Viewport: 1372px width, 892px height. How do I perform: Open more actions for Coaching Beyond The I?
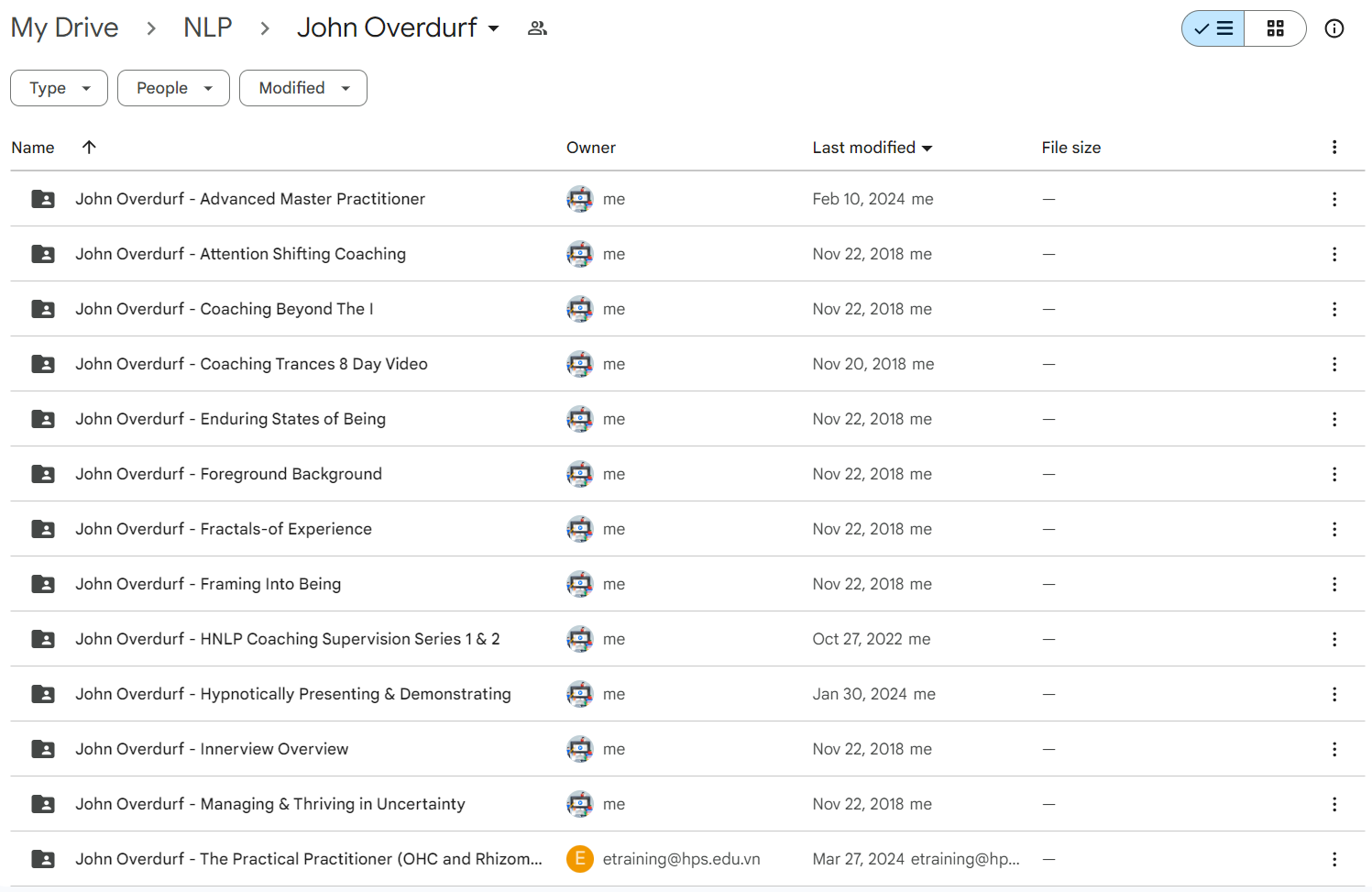tap(1334, 309)
